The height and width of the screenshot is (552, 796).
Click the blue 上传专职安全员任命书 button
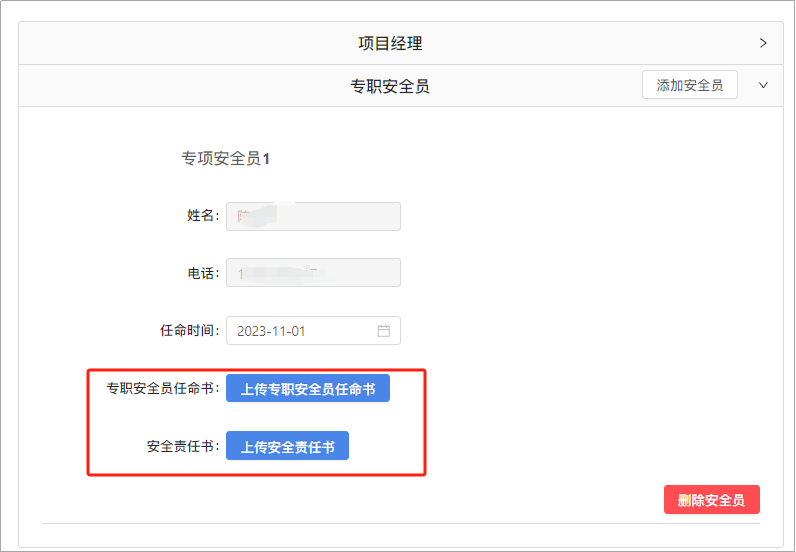tap(308, 388)
